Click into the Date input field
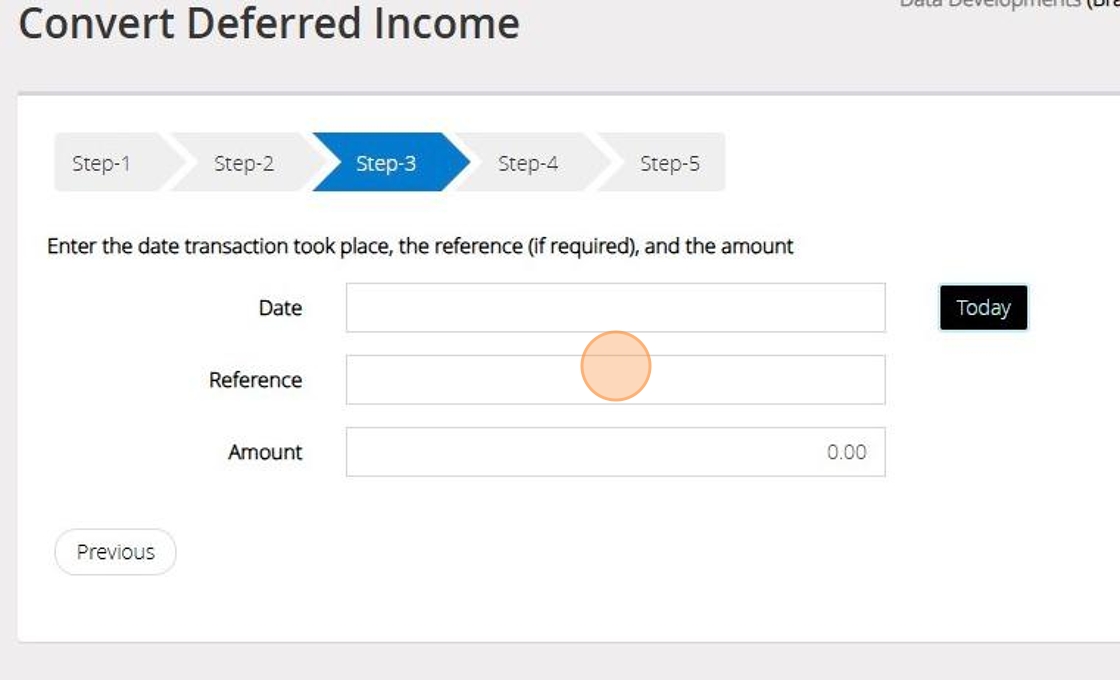 tap(615, 308)
